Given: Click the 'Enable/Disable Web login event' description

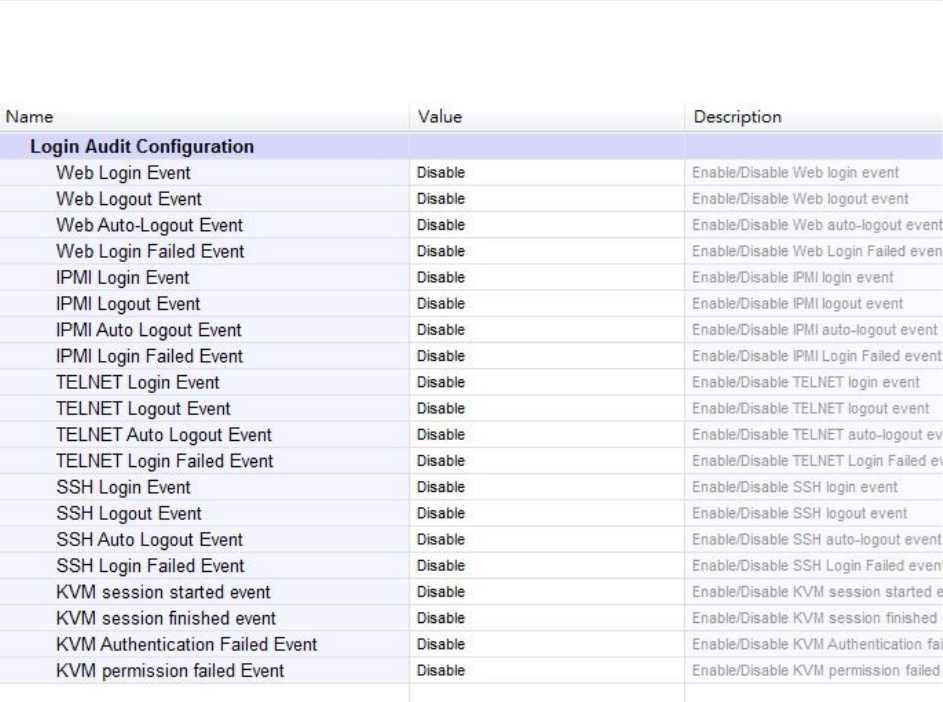Looking at the screenshot, I should click(795, 173).
